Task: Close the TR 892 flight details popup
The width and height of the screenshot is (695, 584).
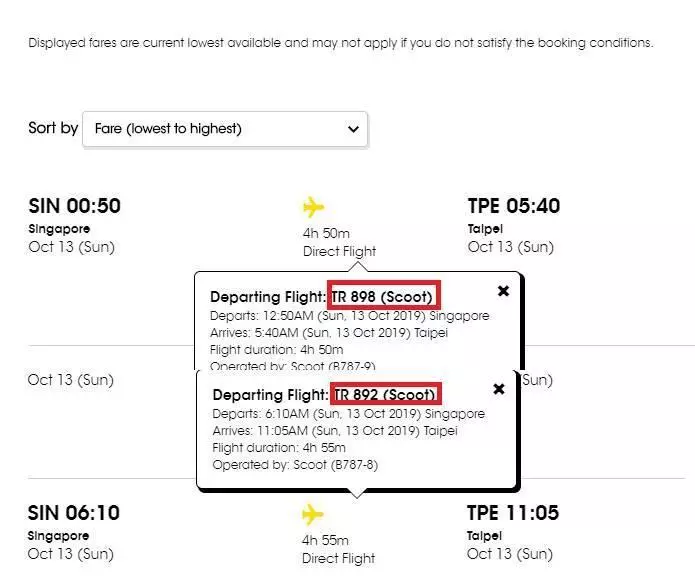Action: (x=499, y=388)
